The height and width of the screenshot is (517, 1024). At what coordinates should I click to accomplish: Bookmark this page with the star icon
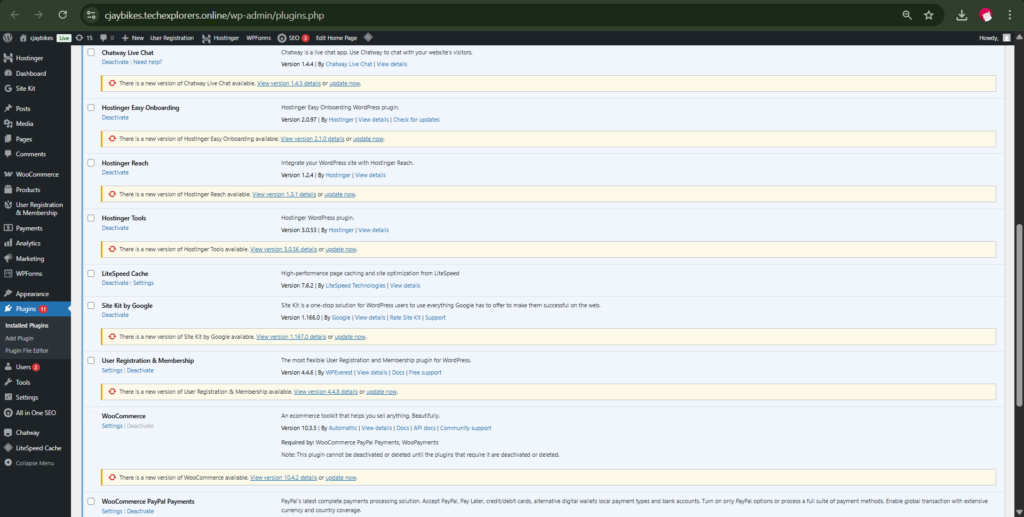point(929,15)
